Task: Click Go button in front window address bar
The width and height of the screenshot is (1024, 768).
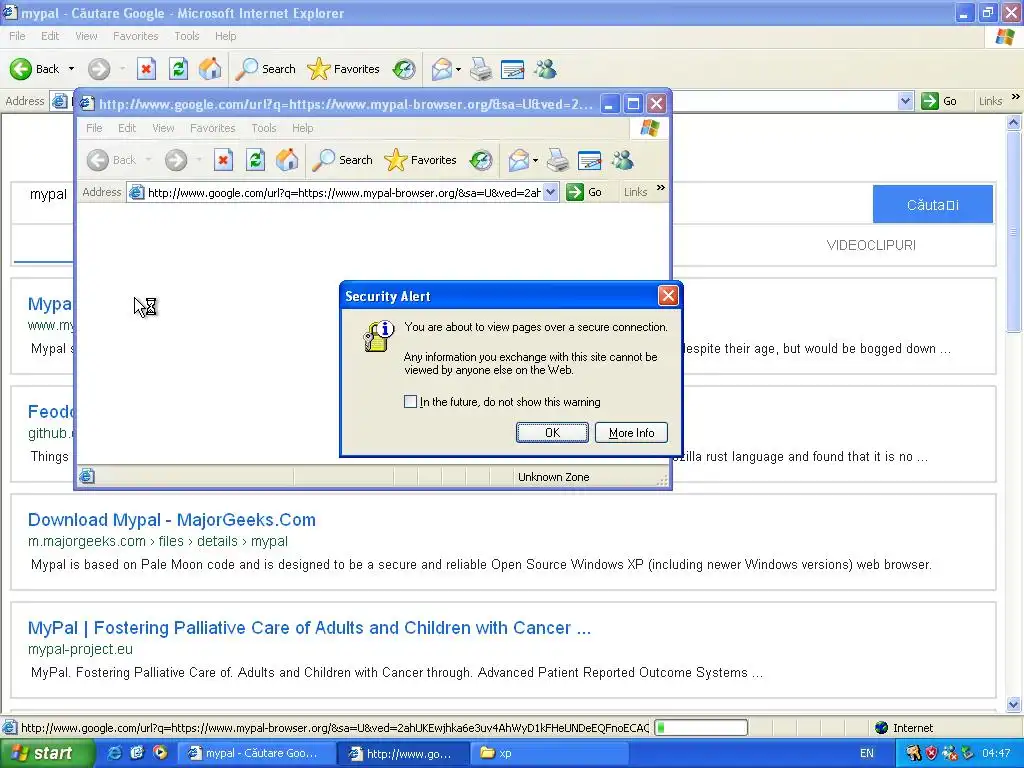Action: pyautogui.click(x=584, y=192)
